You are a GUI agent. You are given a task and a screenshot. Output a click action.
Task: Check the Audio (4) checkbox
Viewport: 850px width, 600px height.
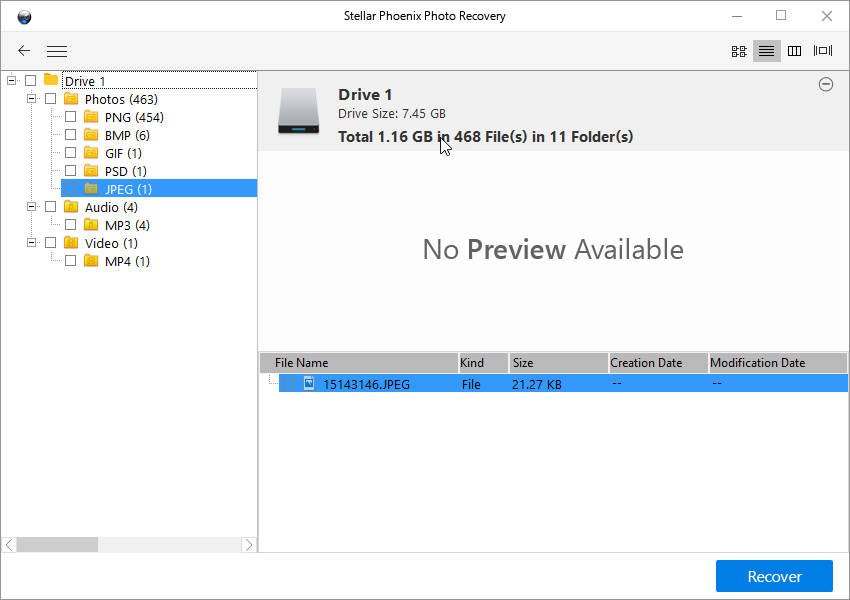[51, 207]
